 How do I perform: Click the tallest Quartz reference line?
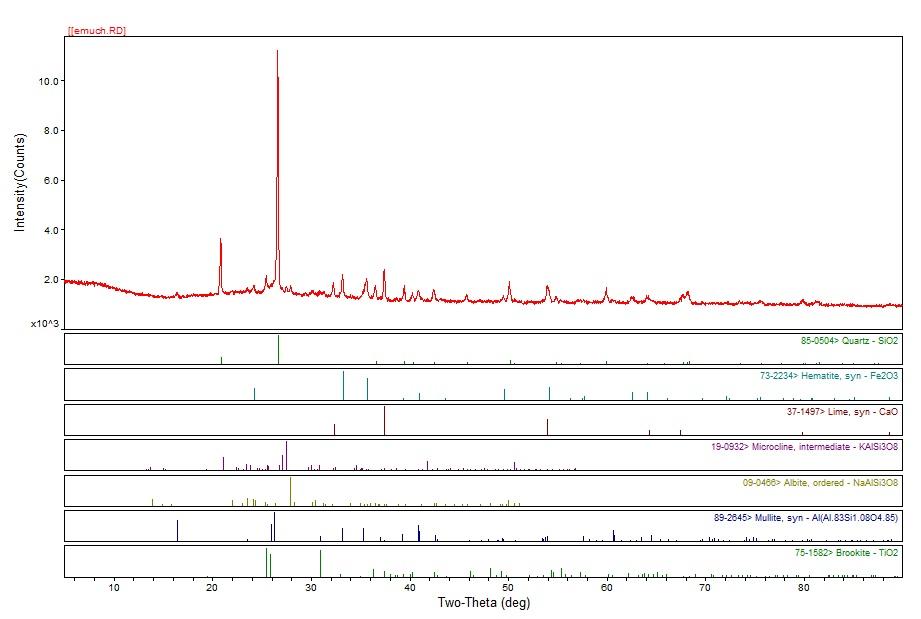[278, 349]
